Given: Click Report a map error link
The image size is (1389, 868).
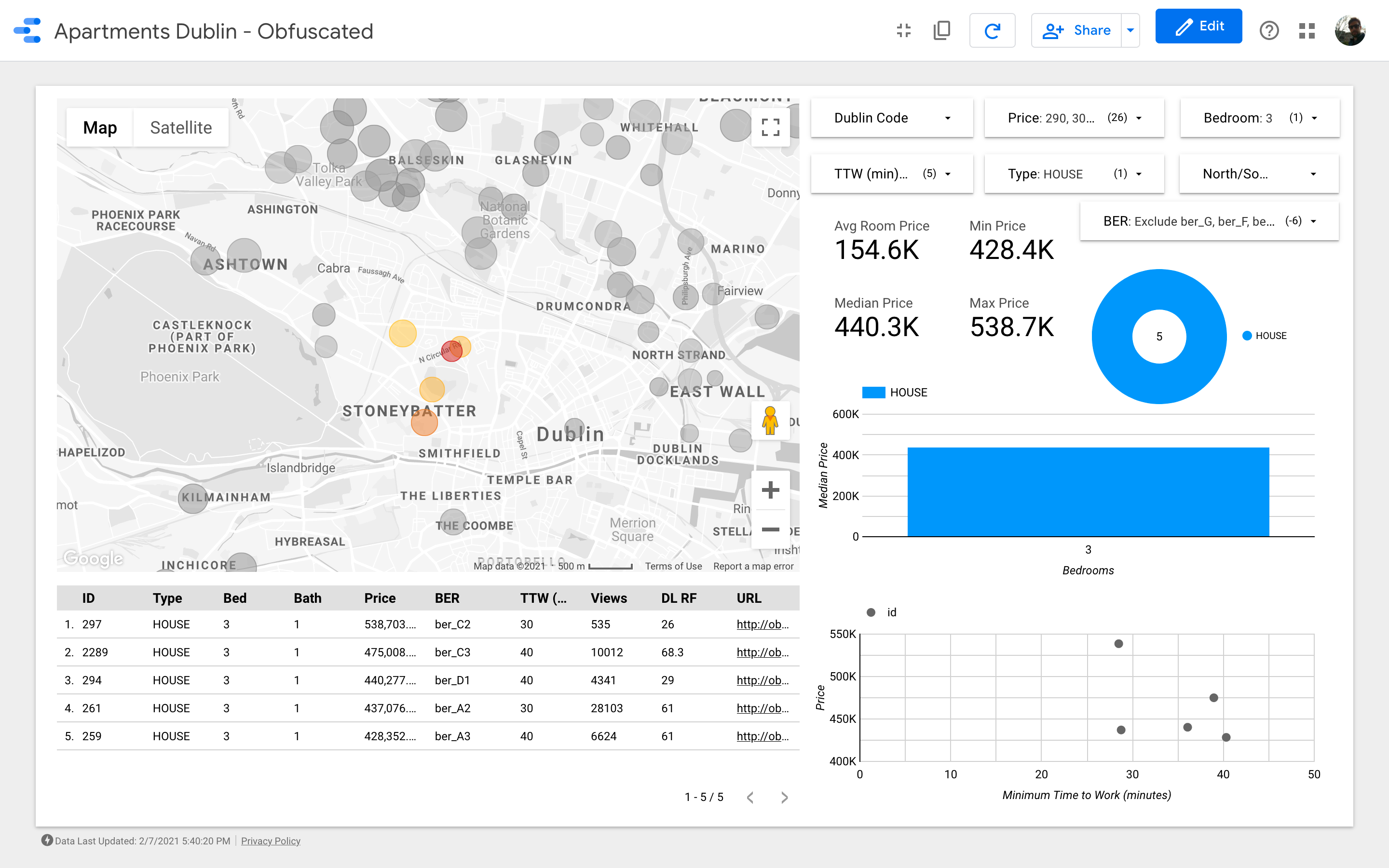Looking at the screenshot, I should coord(753,566).
